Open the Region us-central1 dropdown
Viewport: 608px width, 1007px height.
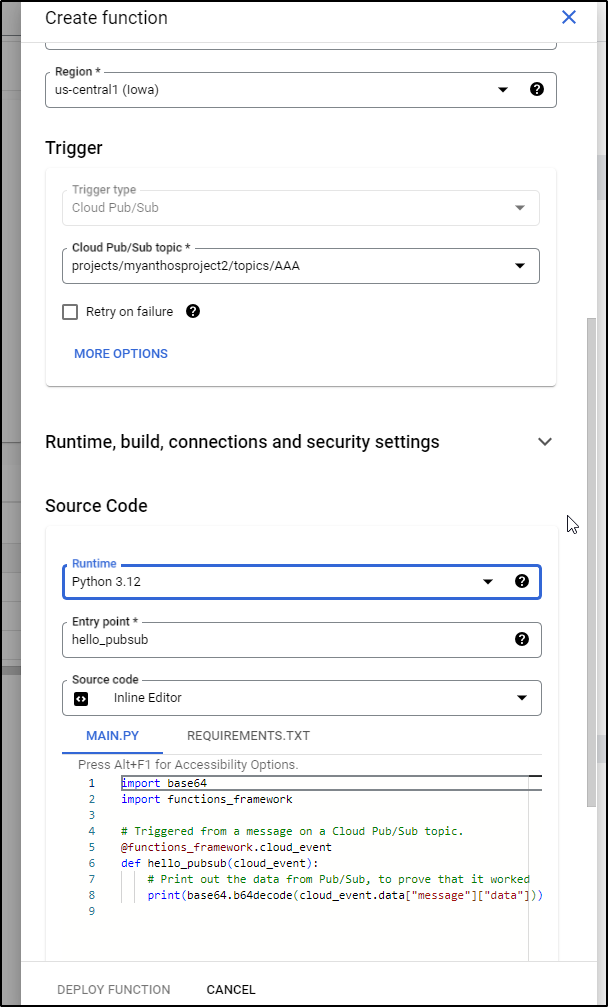pyautogui.click(x=301, y=89)
